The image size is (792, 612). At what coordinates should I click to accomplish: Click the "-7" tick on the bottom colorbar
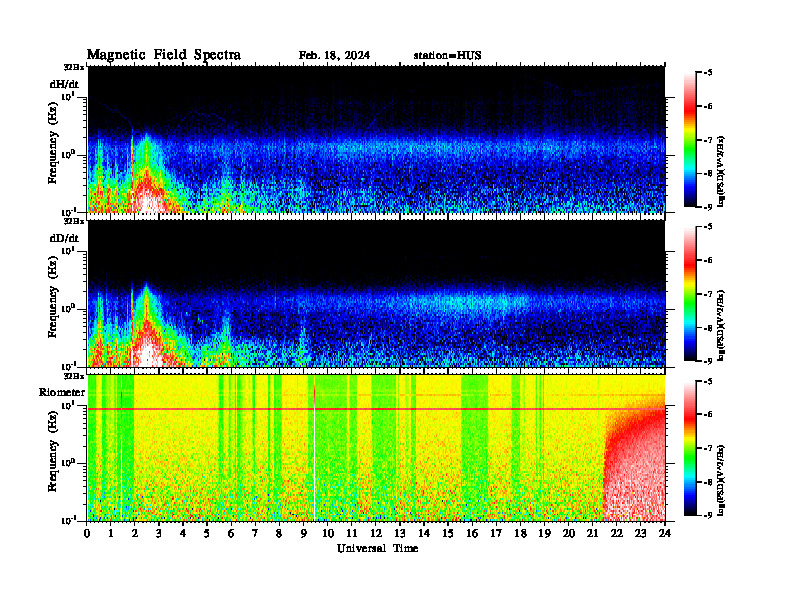(708, 448)
